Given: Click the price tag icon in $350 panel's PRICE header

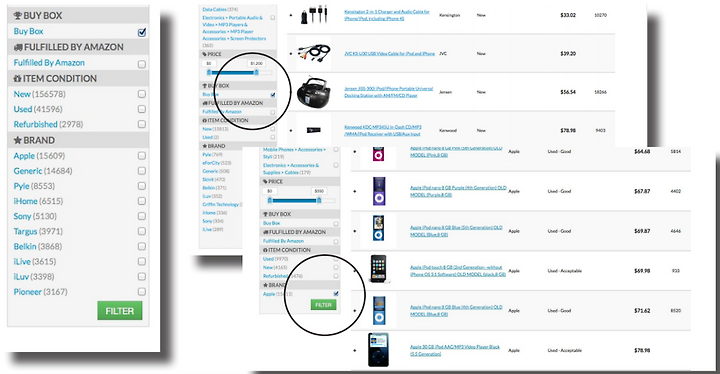Looking at the screenshot, I should (x=265, y=182).
